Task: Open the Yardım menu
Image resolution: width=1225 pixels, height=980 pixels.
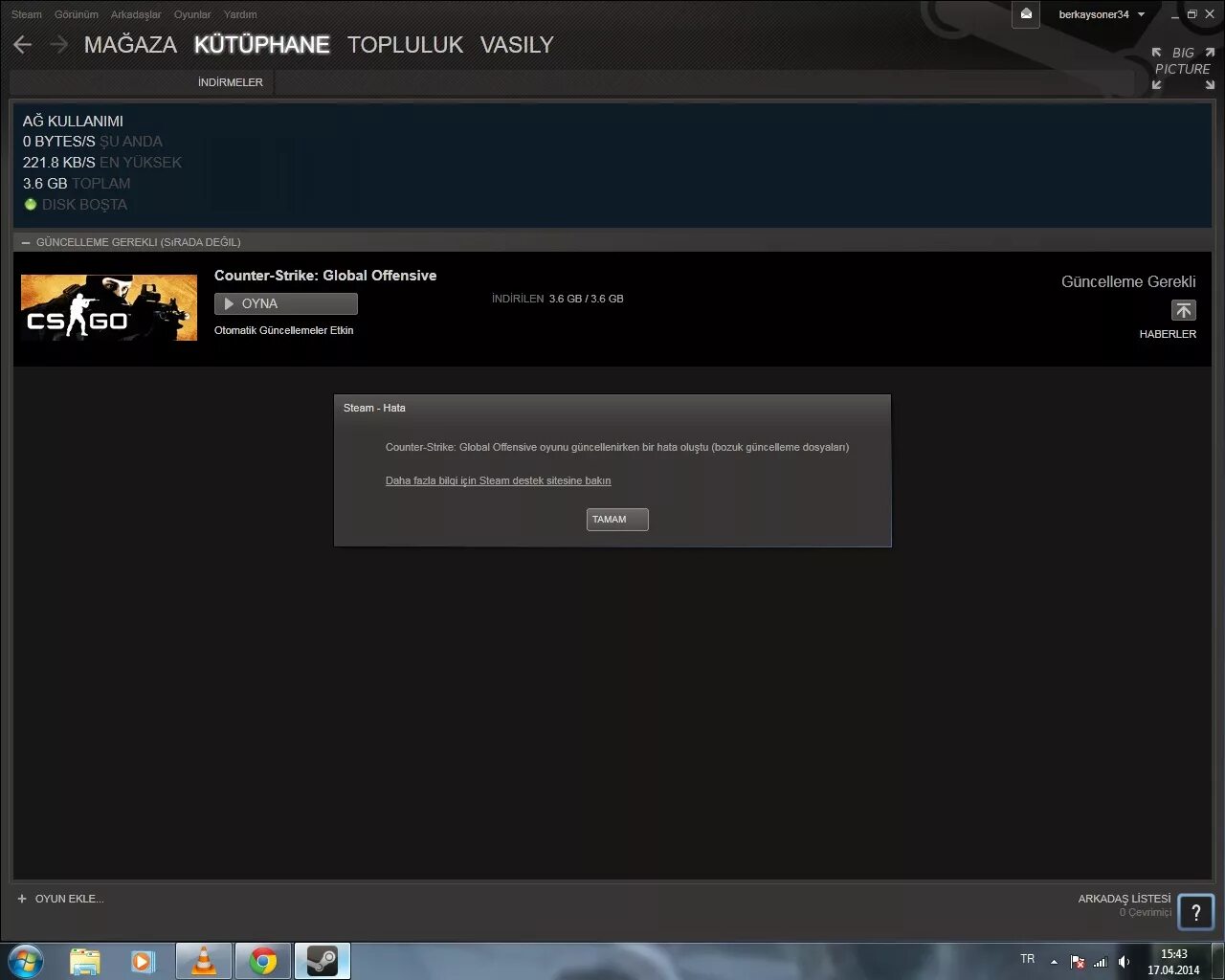Action: pos(240,14)
